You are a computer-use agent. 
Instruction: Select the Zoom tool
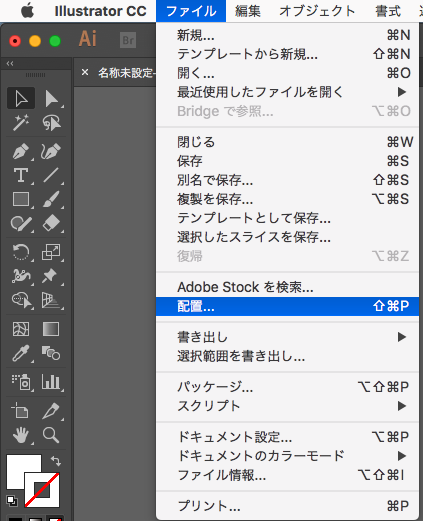[51, 435]
